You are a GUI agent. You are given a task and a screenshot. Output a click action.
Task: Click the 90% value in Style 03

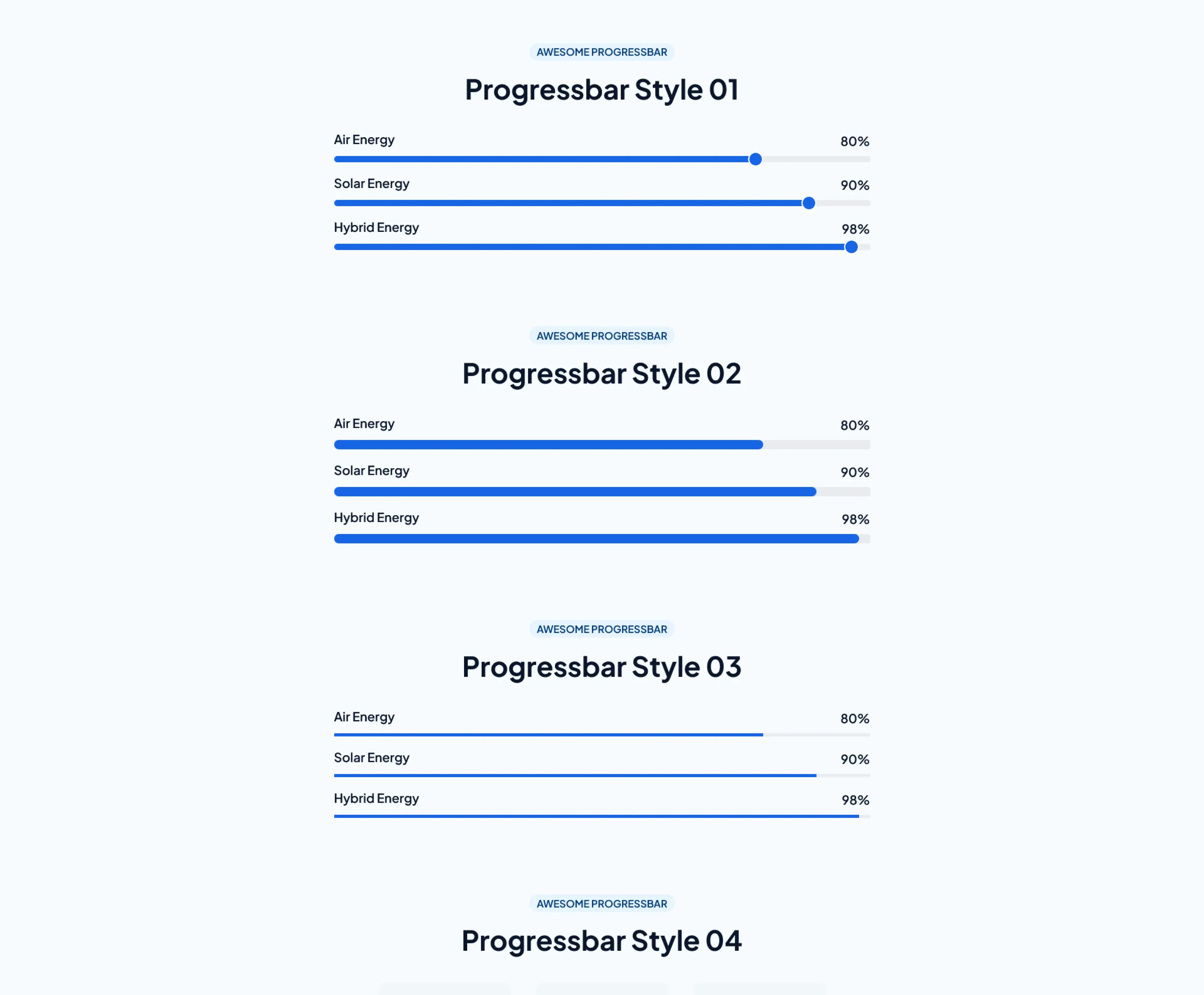tap(854, 760)
